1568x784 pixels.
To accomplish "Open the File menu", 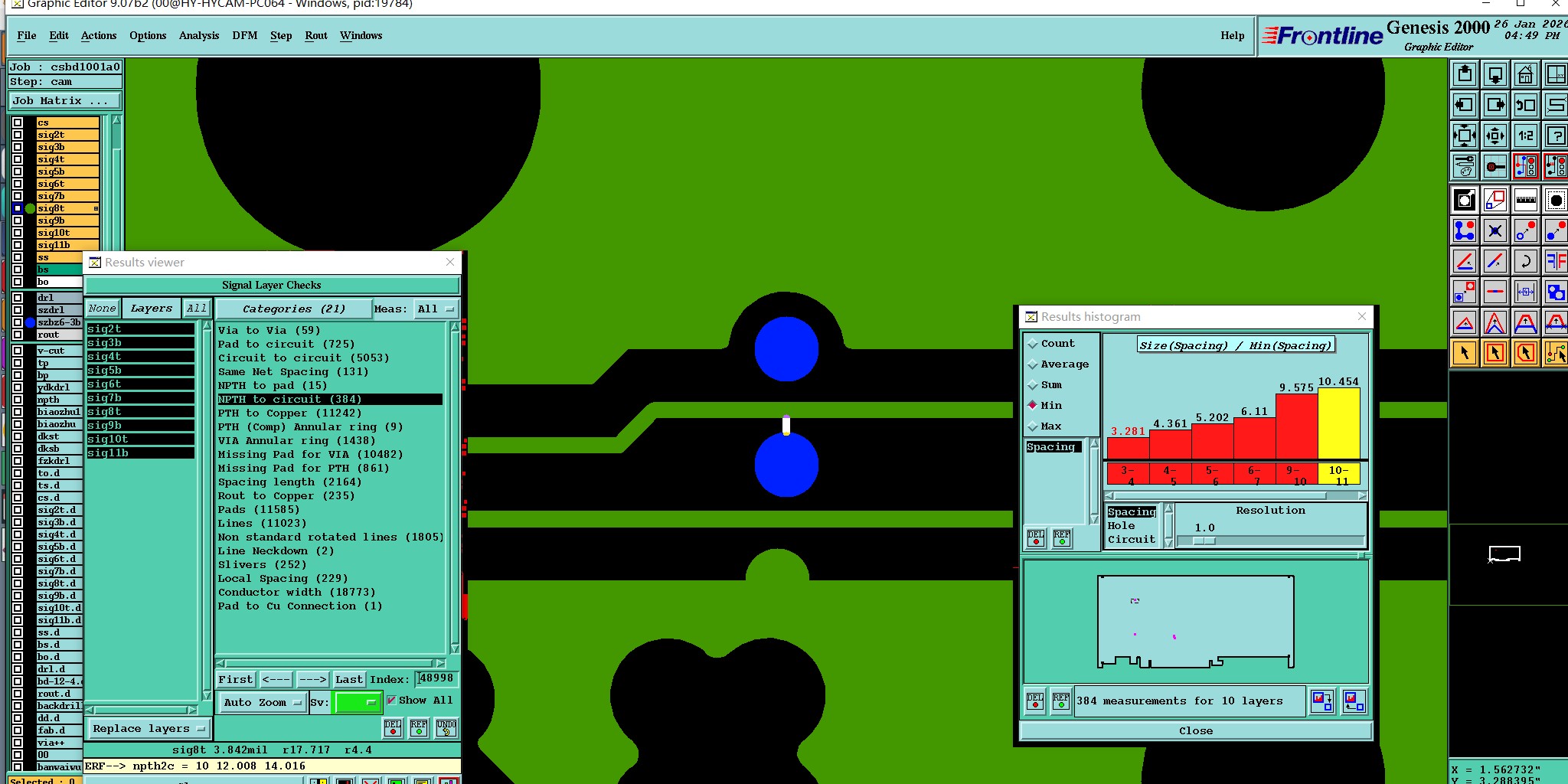I will (x=27, y=36).
